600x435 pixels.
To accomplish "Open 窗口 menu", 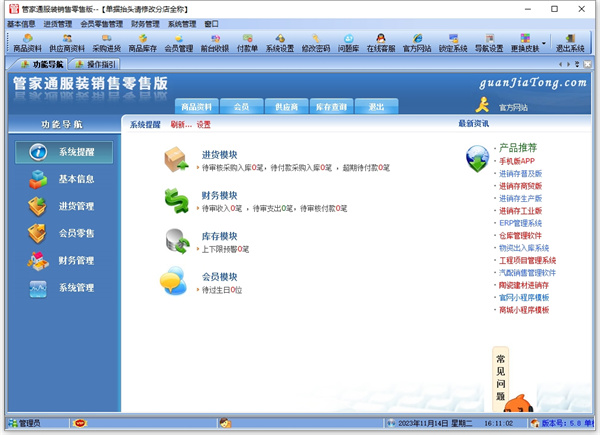I will (211, 24).
